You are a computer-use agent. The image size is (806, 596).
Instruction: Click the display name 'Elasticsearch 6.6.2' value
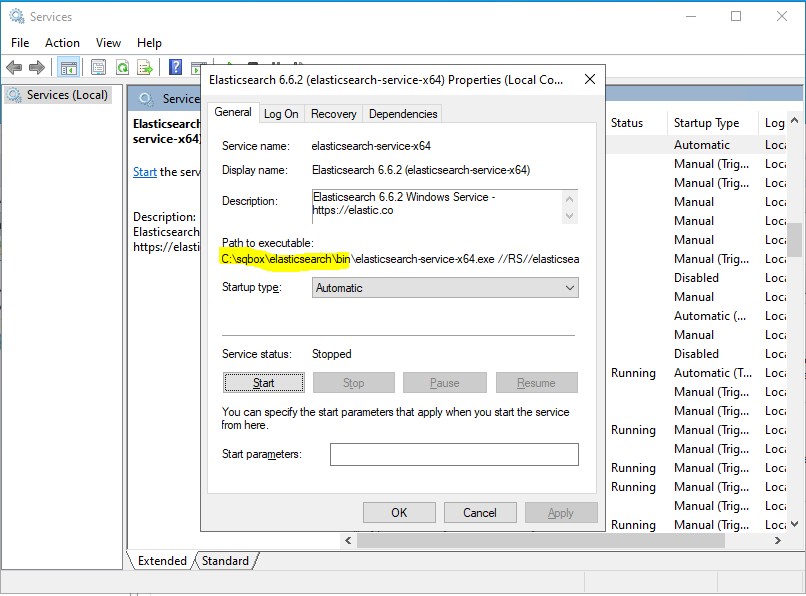tap(421, 170)
